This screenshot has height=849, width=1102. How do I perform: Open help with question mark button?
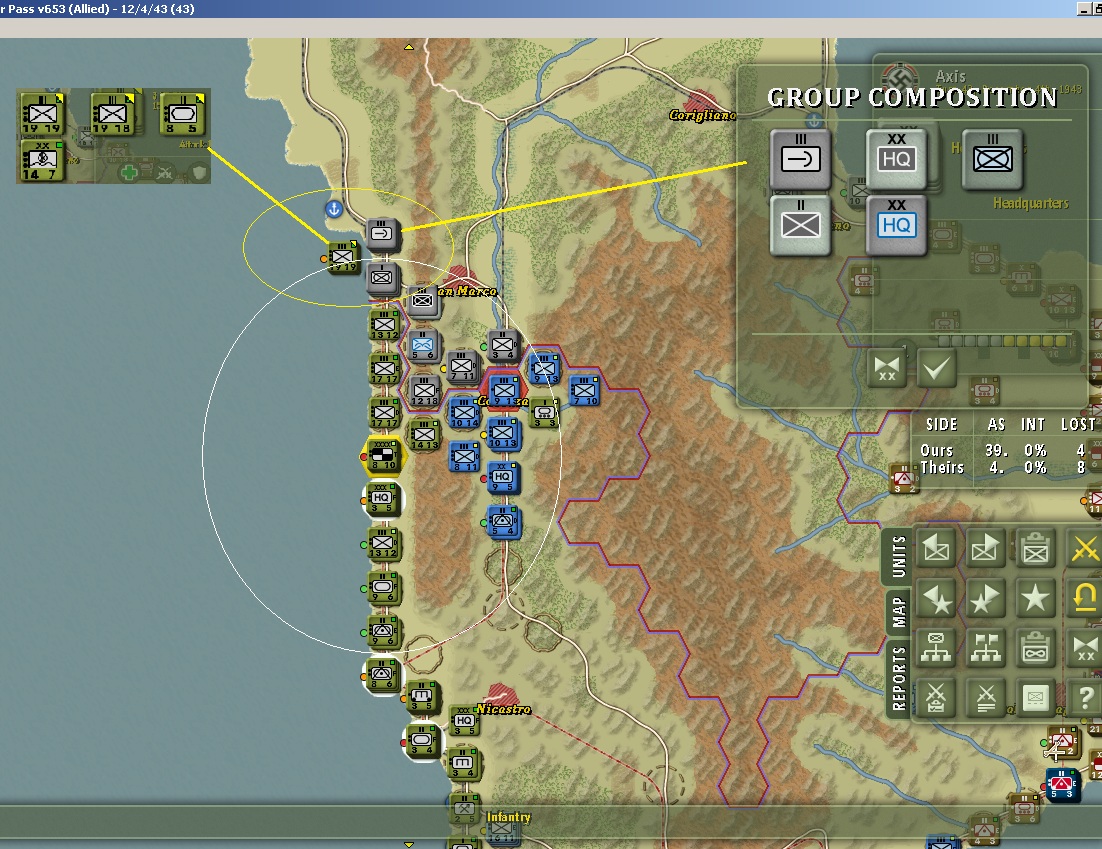pos(1084,698)
